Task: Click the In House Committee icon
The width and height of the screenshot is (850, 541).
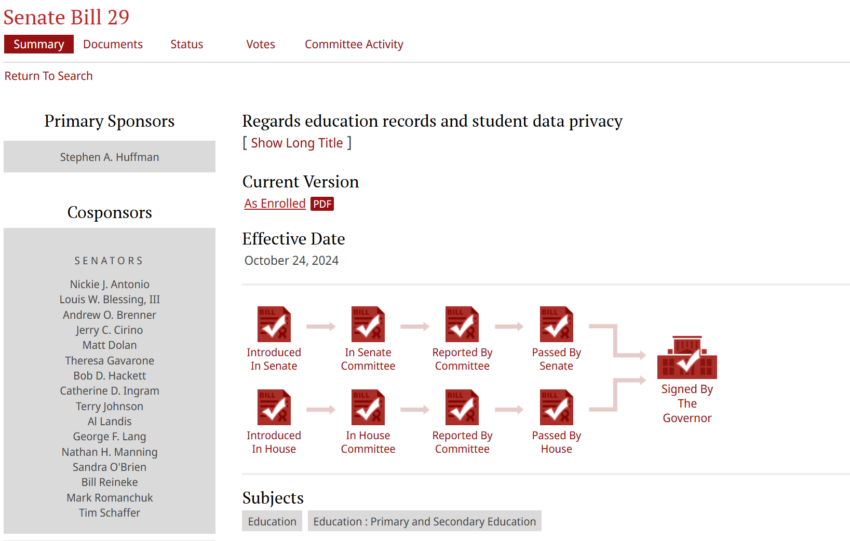Action: click(368, 408)
